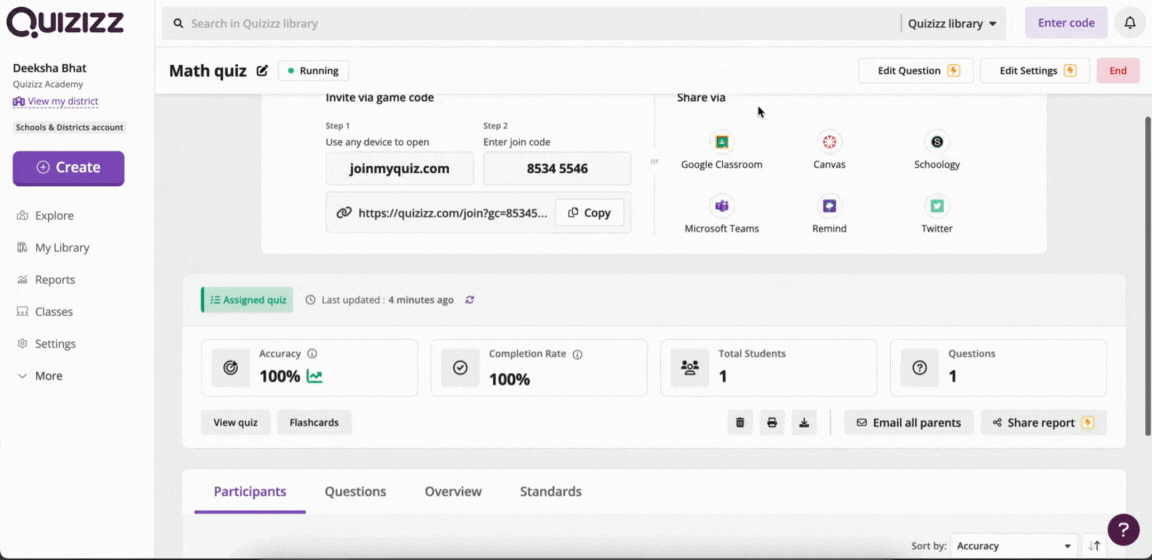
Task: Click the completion rate checkmark icon
Action: pyautogui.click(x=460, y=368)
